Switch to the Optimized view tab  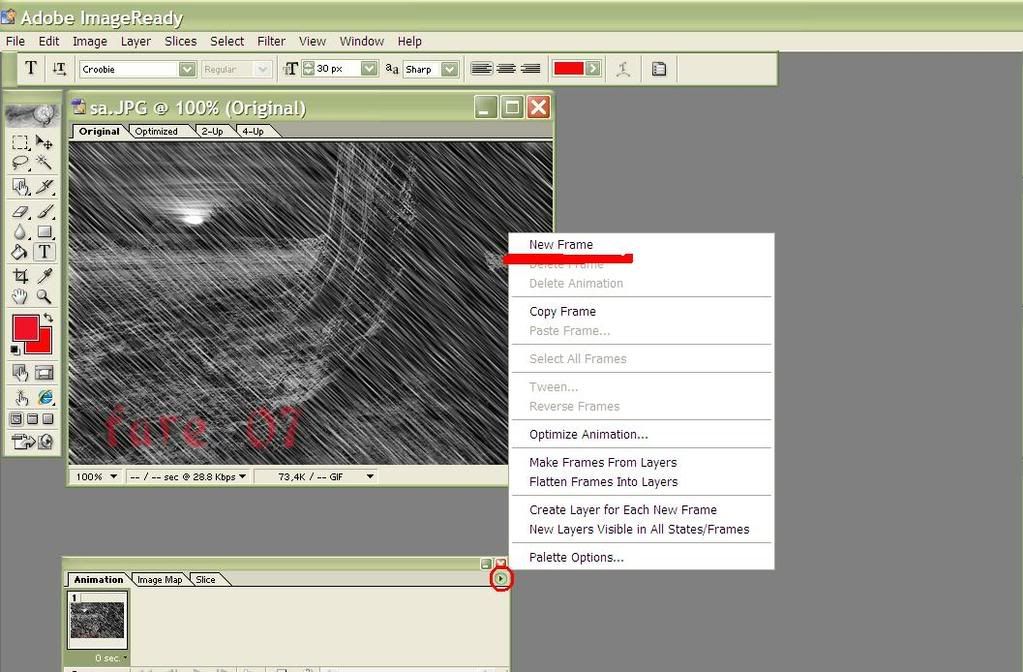point(157,131)
